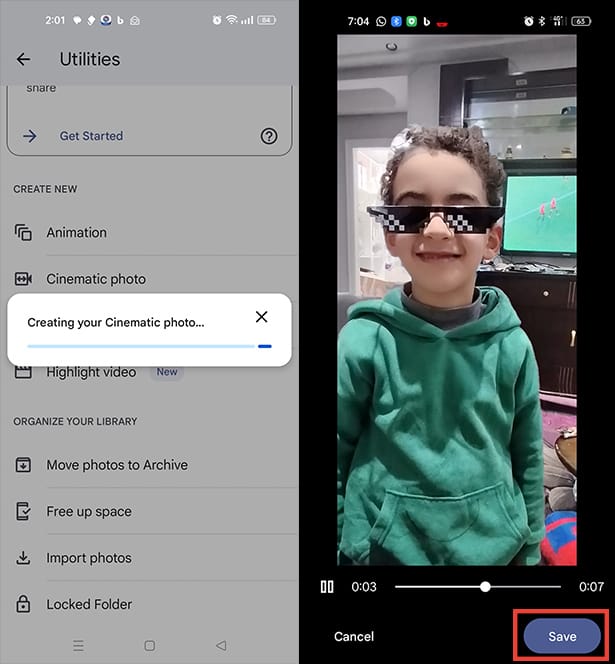Tap the Wi-Fi icon in left phone status bar

click(231, 19)
